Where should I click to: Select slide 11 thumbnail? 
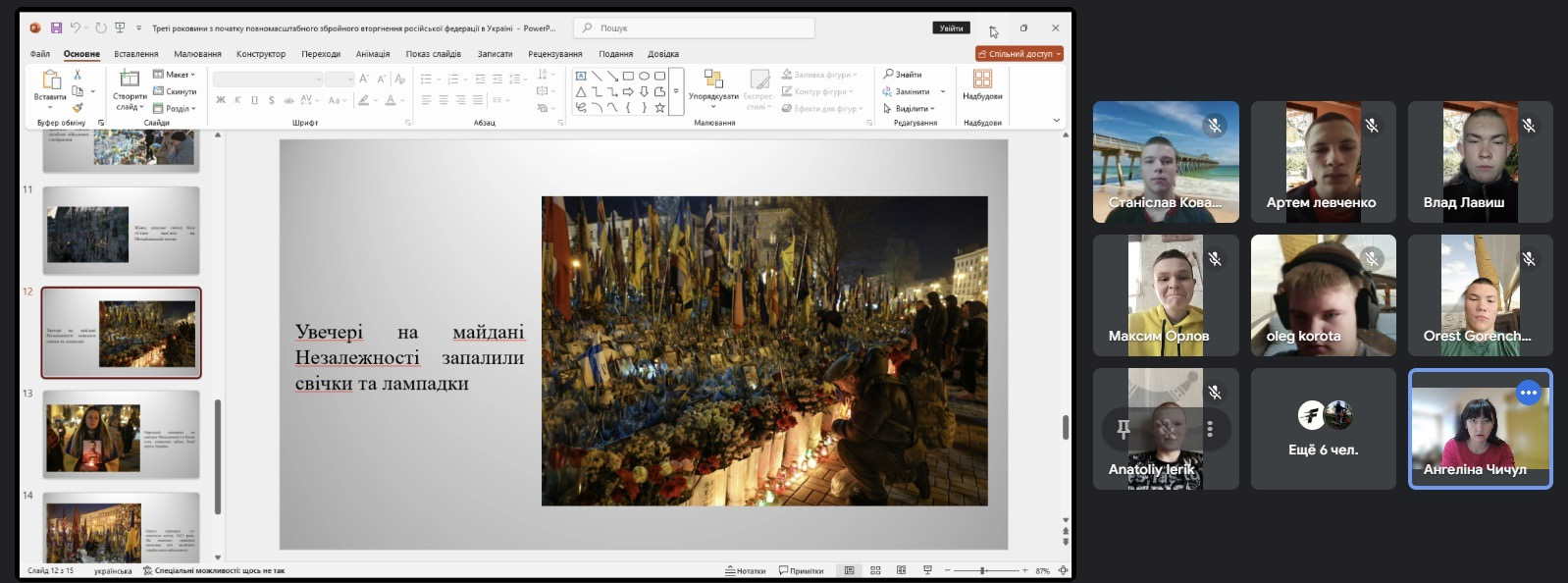pyautogui.click(x=121, y=231)
